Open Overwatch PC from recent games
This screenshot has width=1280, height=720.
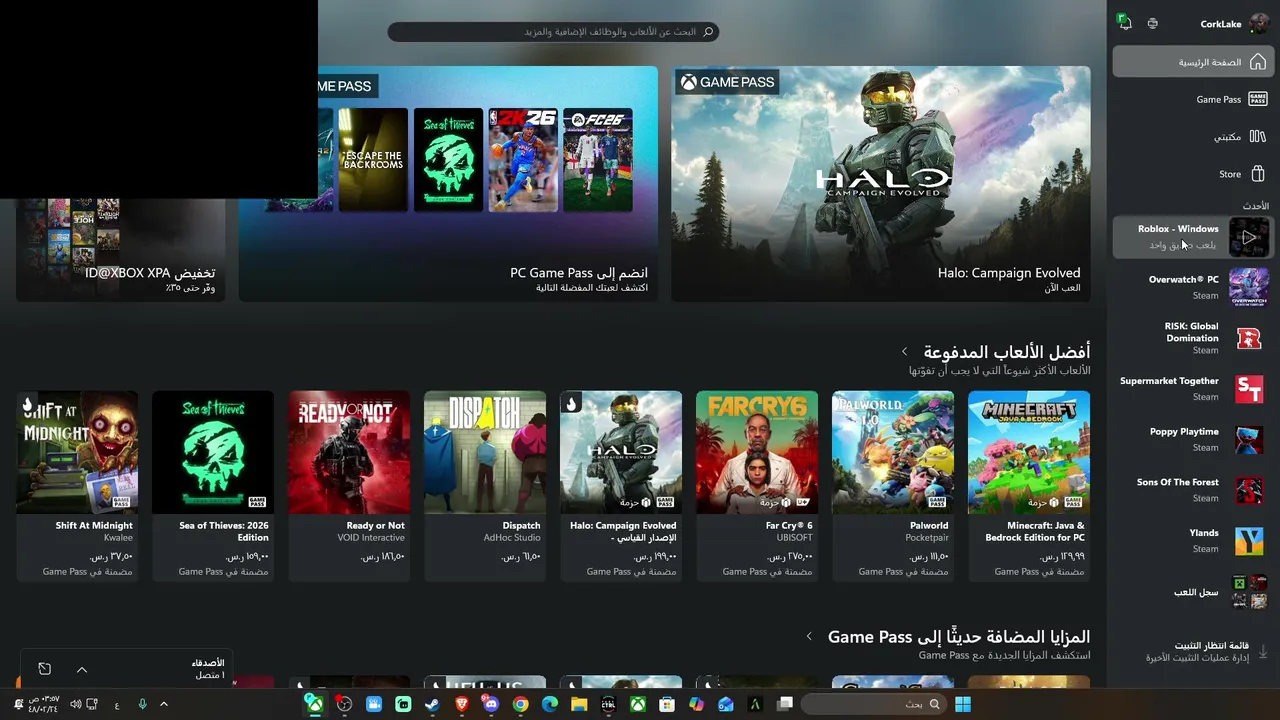[x=1192, y=287]
